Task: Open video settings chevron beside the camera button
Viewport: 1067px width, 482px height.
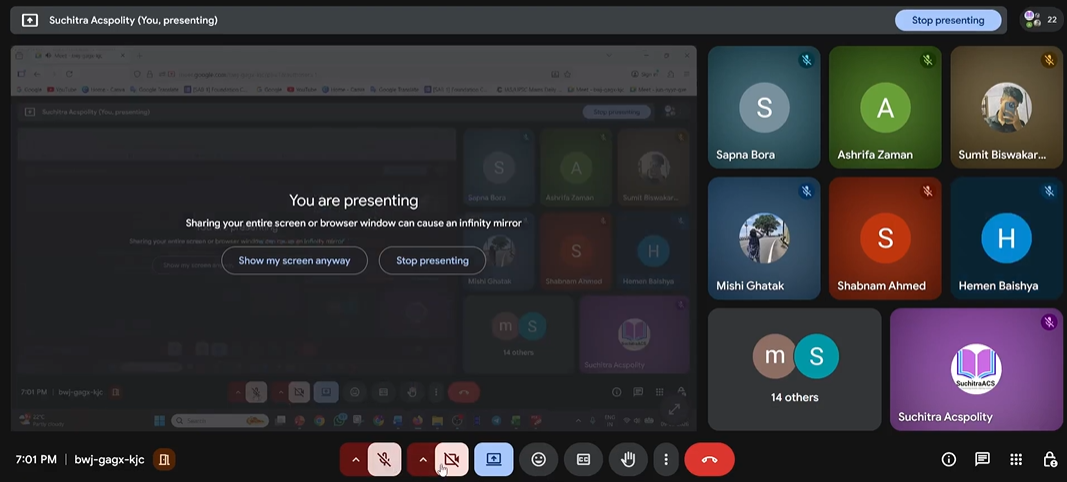Action: (x=422, y=460)
